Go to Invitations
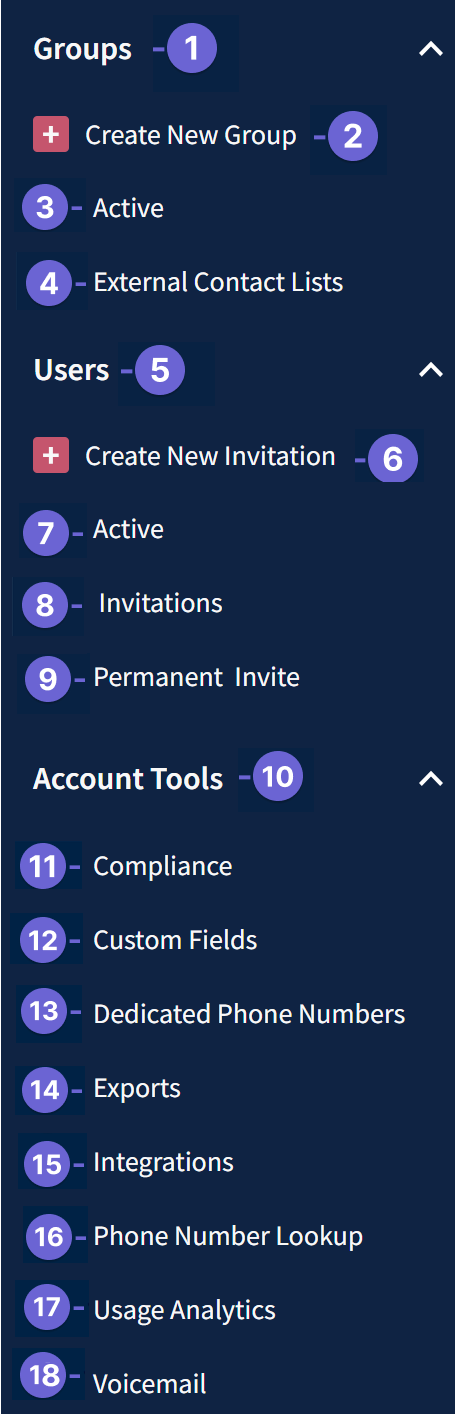456x1416 pixels. pos(161,603)
